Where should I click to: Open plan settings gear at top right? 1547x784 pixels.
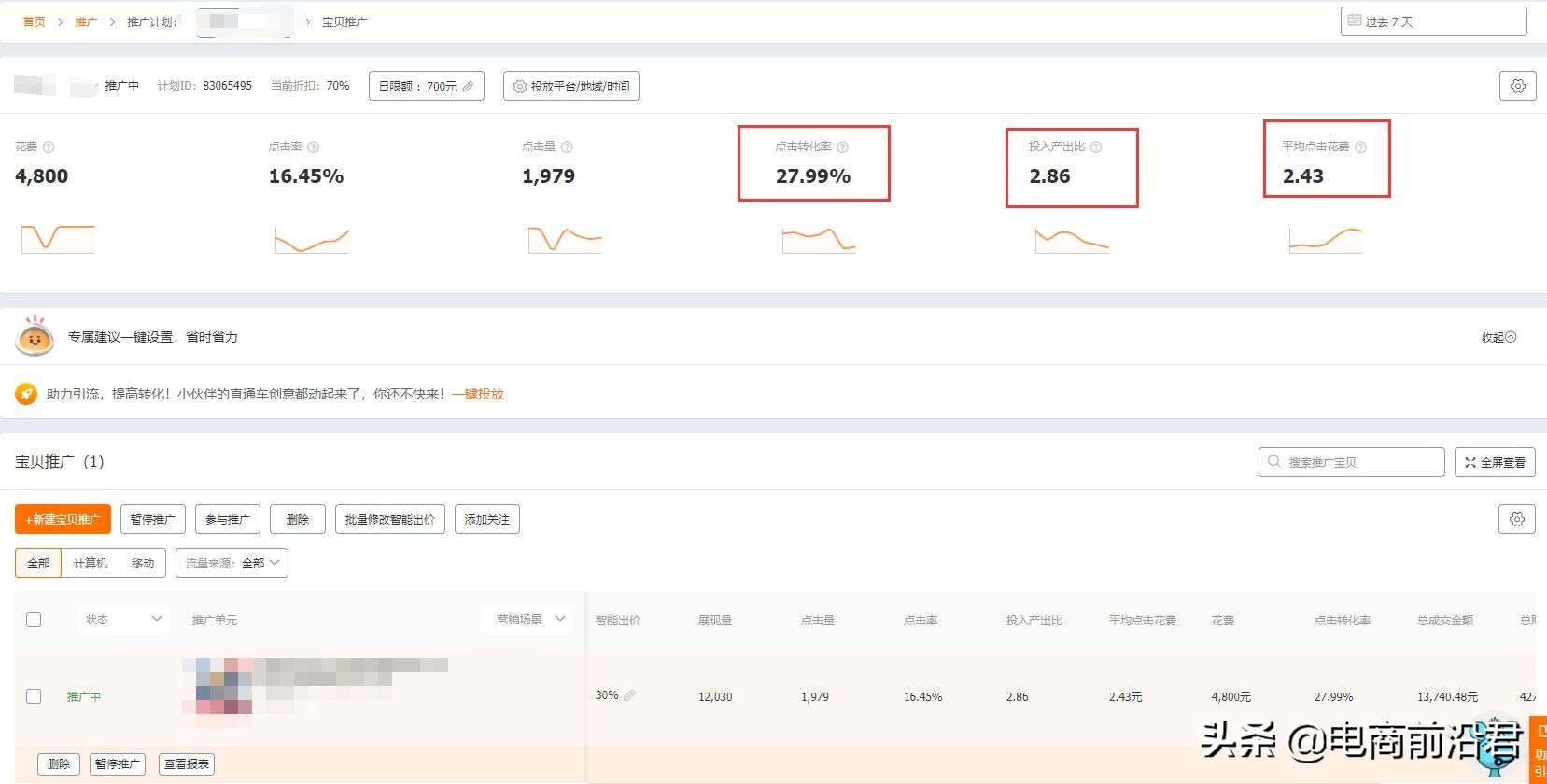(x=1518, y=86)
